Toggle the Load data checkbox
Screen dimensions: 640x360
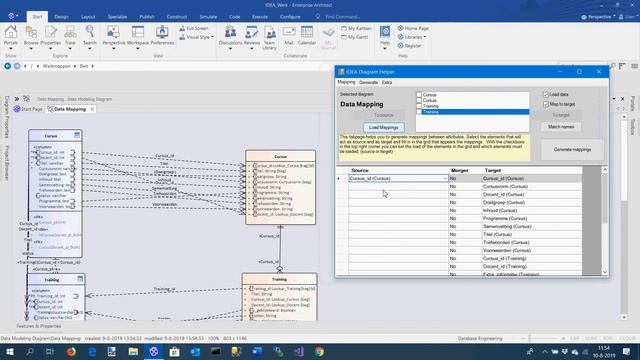point(546,94)
